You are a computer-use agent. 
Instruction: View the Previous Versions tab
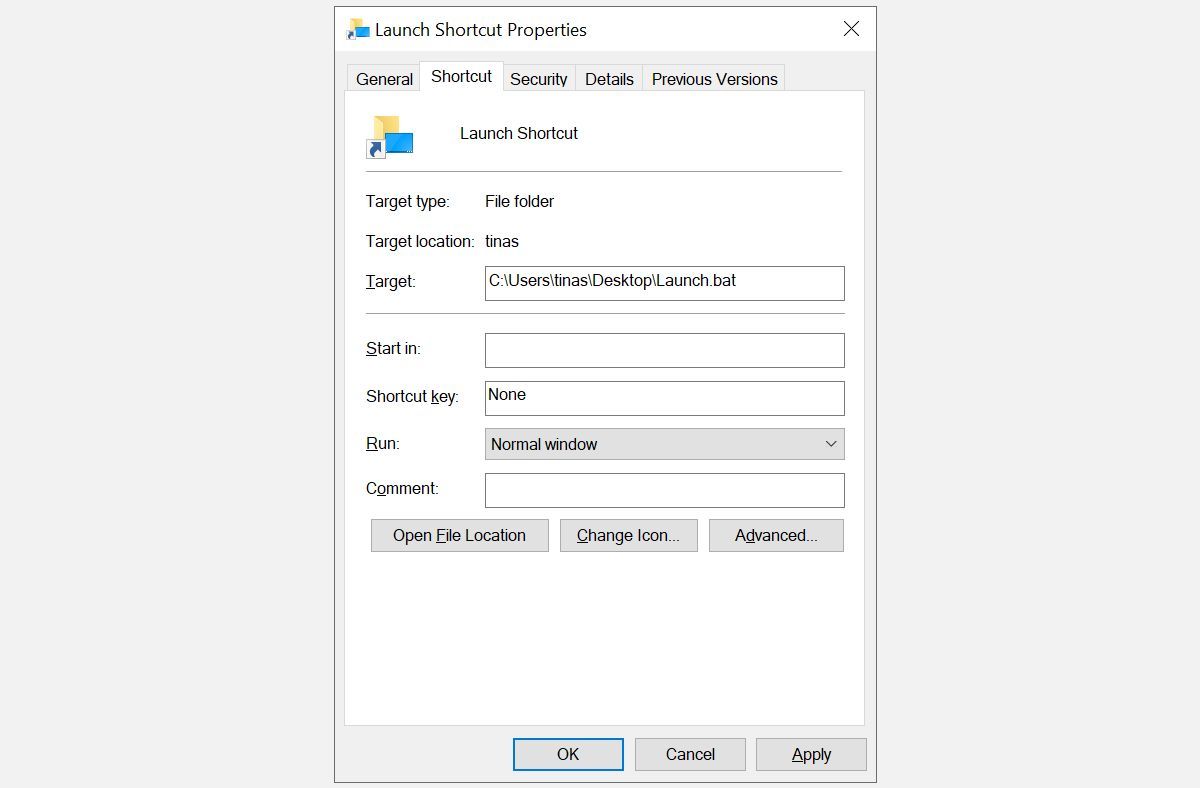(713, 78)
